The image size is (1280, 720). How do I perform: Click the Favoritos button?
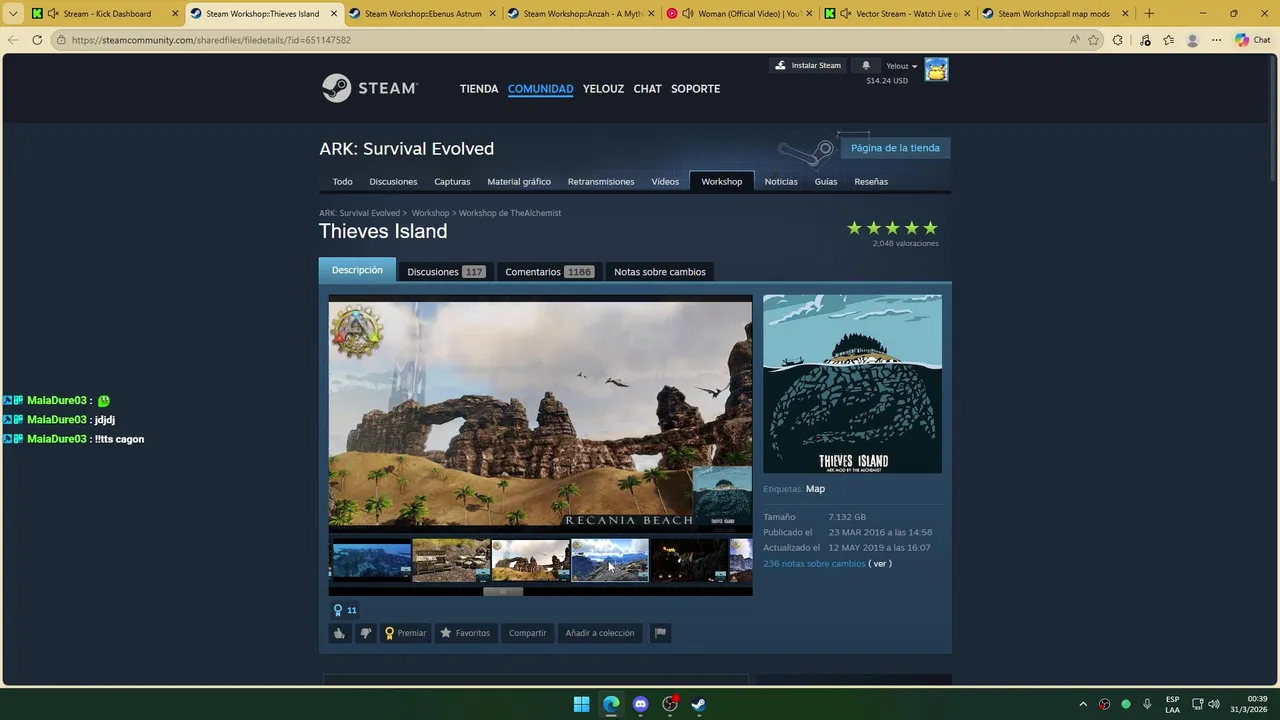click(x=465, y=633)
